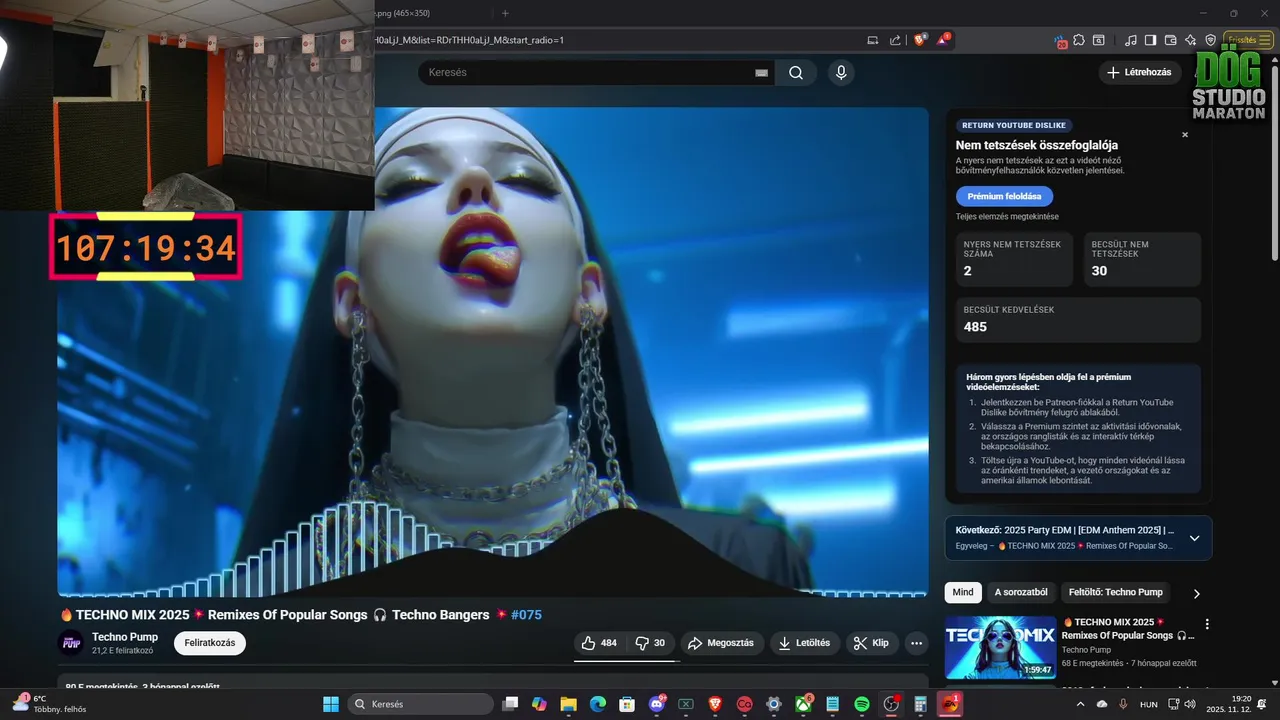Click Prémium feloldása button
The width and height of the screenshot is (1280, 720).
[1004, 196]
